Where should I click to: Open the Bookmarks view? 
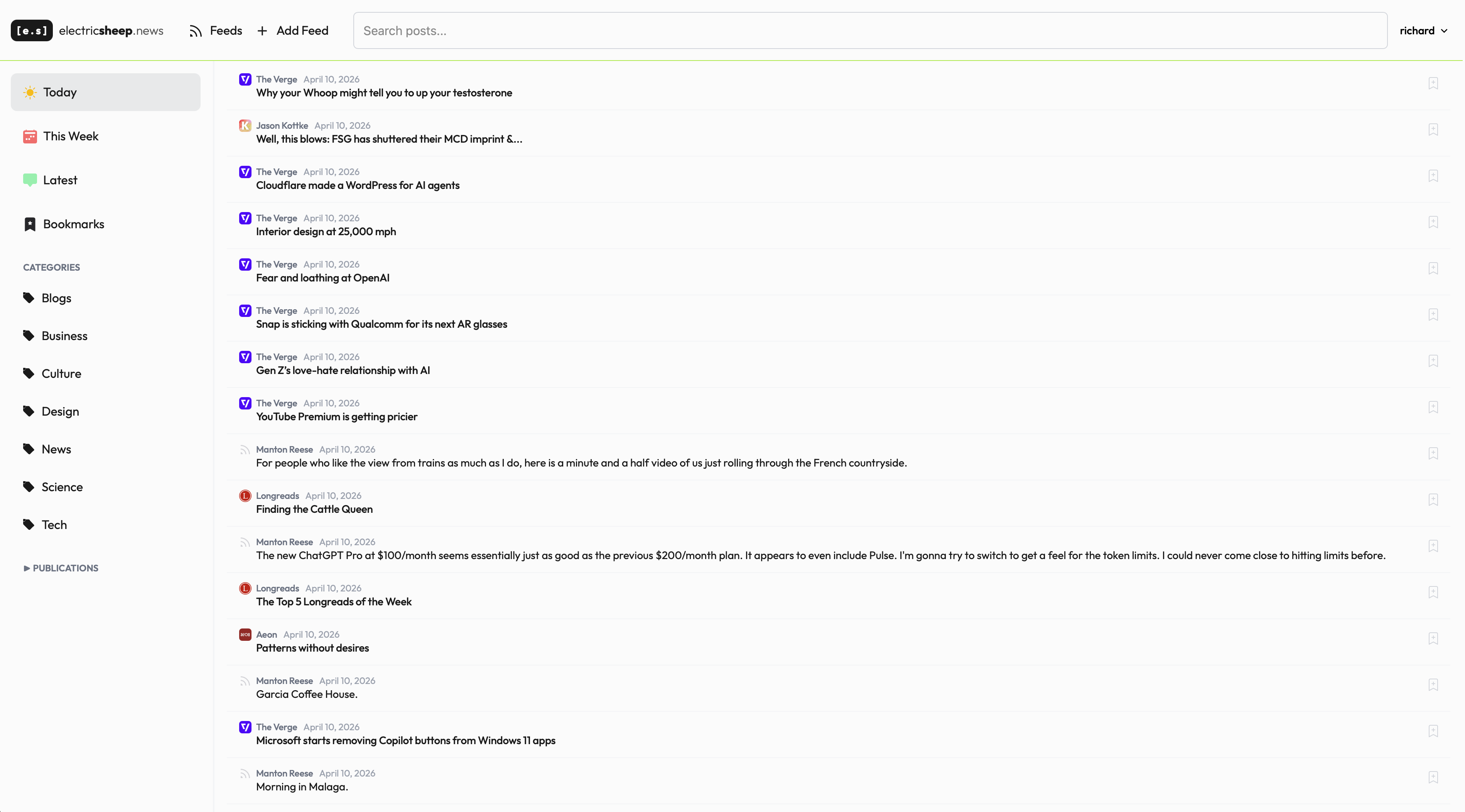click(x=73, y=224)
